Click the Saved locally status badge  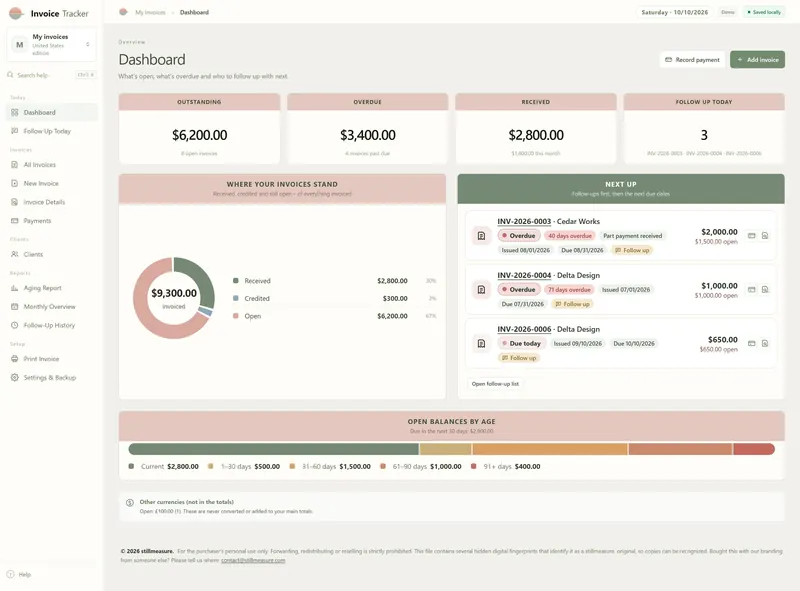(764, 12)
